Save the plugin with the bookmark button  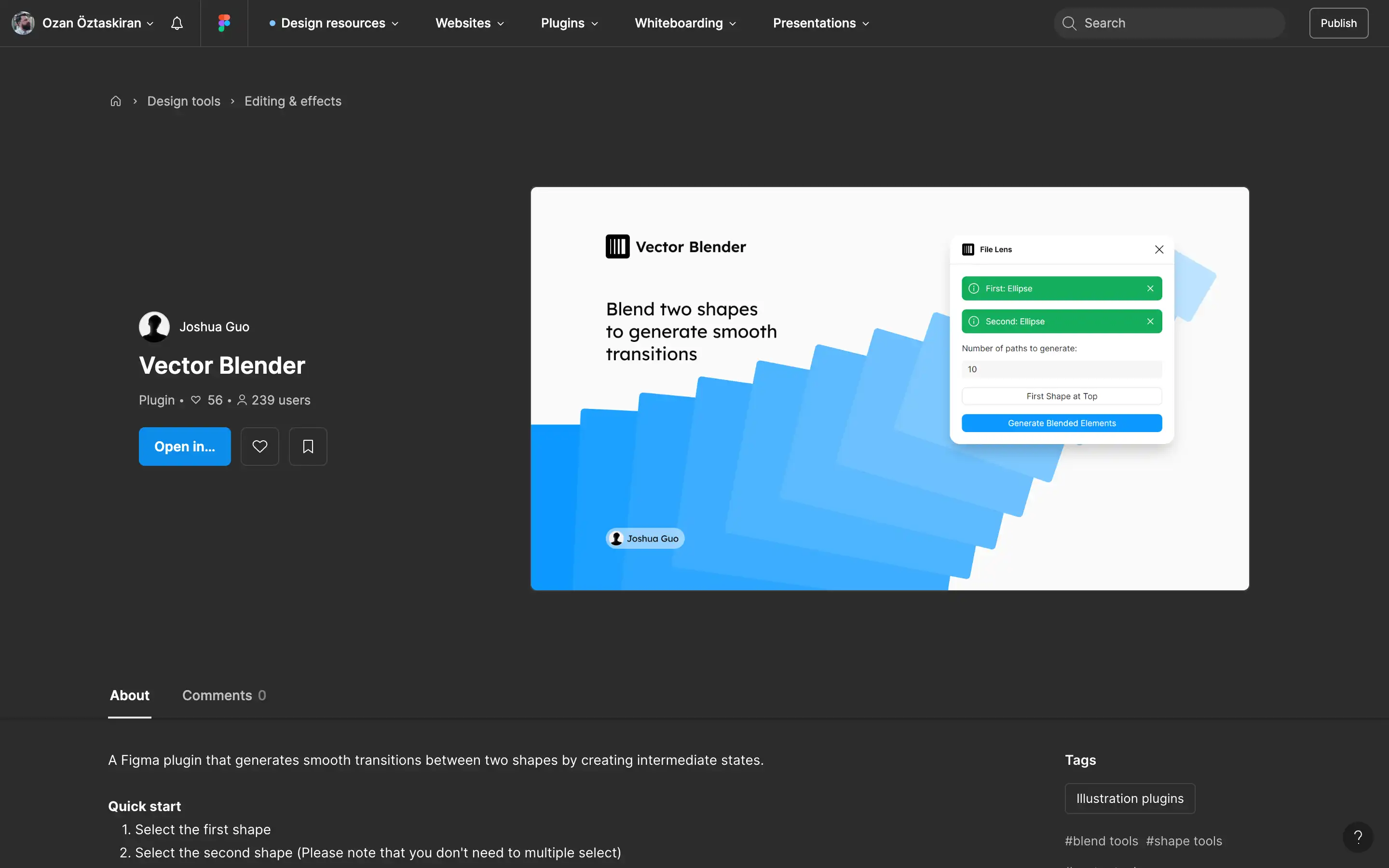(308, 446)
